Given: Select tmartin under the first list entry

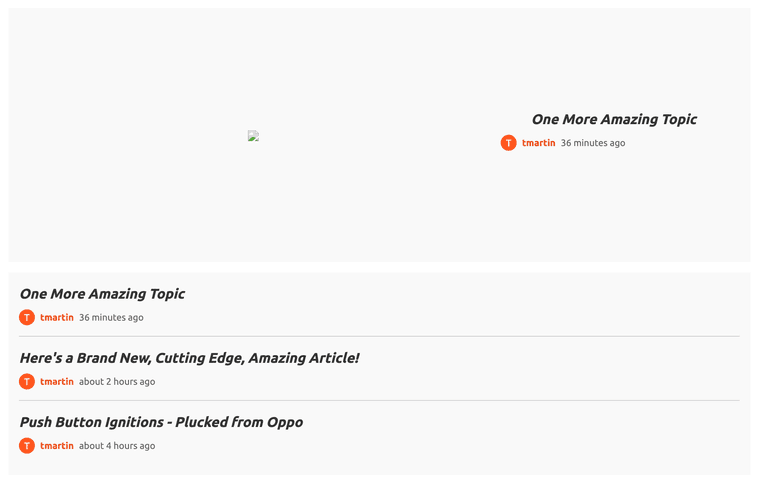Looking at the screenshot, I should tap(57, 317).
